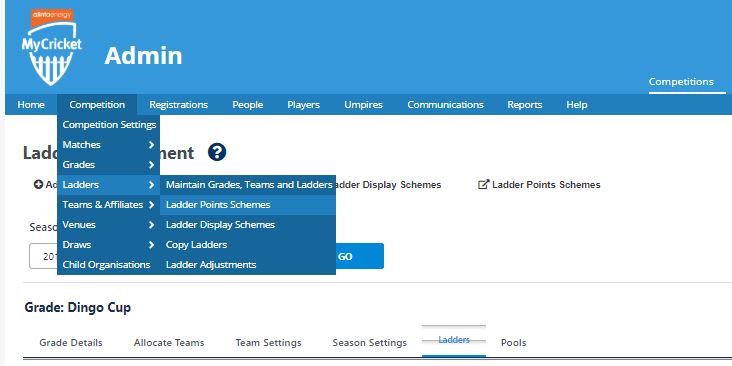This screenshot has width=732, height=366.
Task: Open the Allocate Teams tab
Action: [x=169, y=343]
